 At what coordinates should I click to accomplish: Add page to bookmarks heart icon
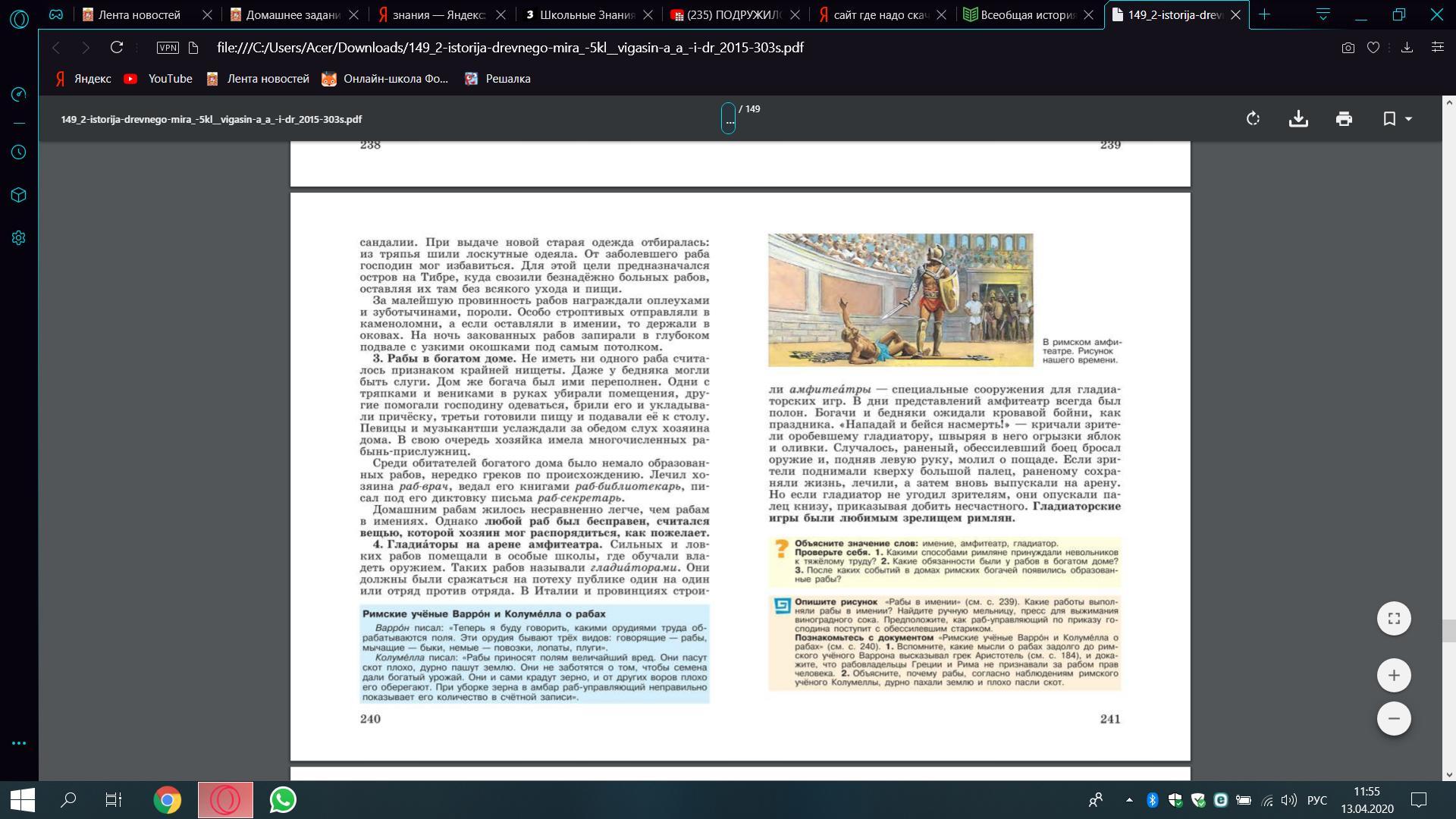coord(1373,48)
